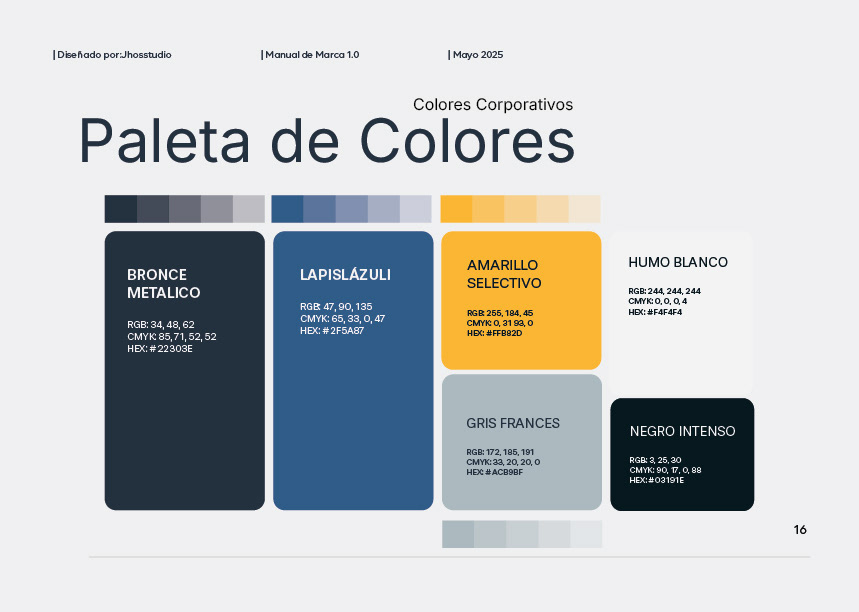Click the strongest yellow tint swatch
The height and width of the screenshot is (612, 859).
coord(456,209)
